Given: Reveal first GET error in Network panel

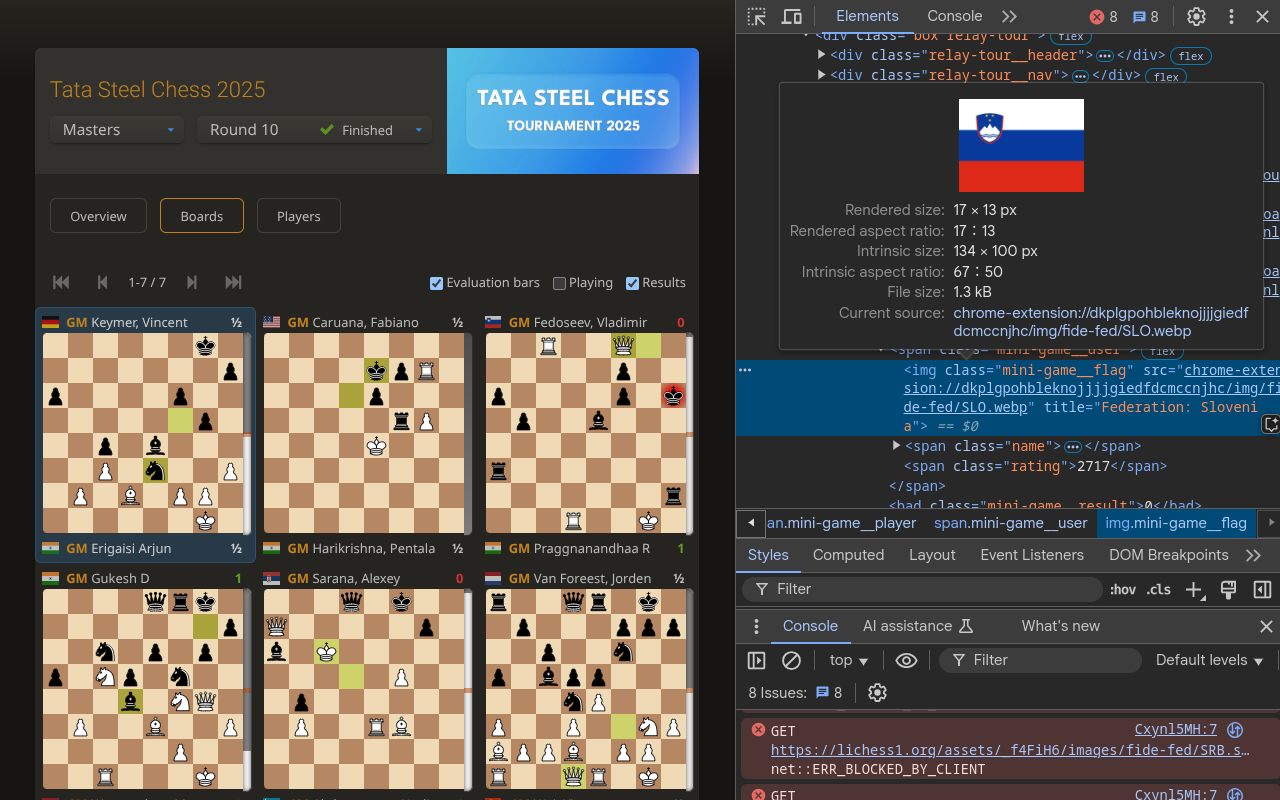Looking at the screenshot, I should (x=1235, y=730).
